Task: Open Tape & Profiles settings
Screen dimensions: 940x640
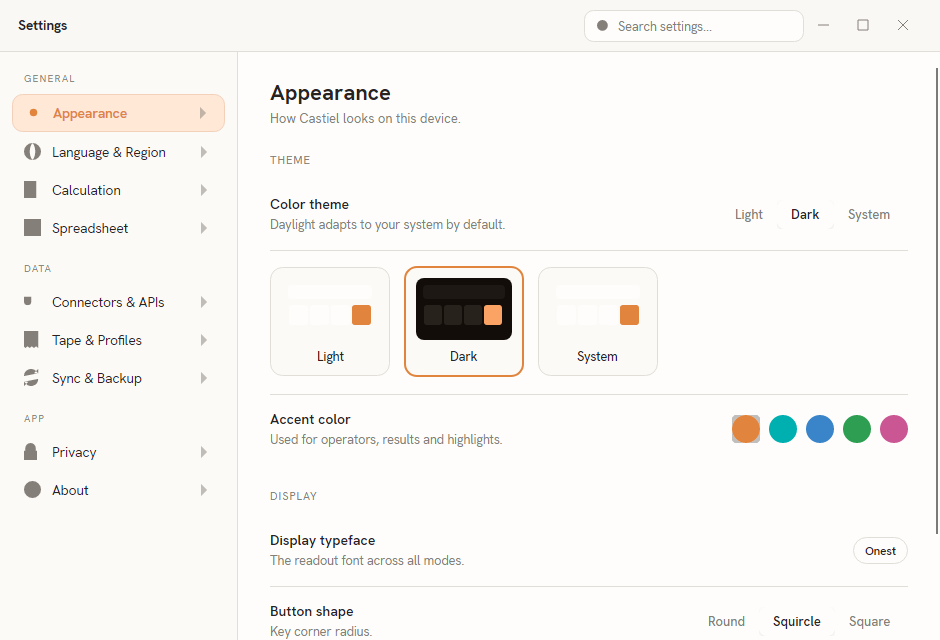Action: [118, 340]
